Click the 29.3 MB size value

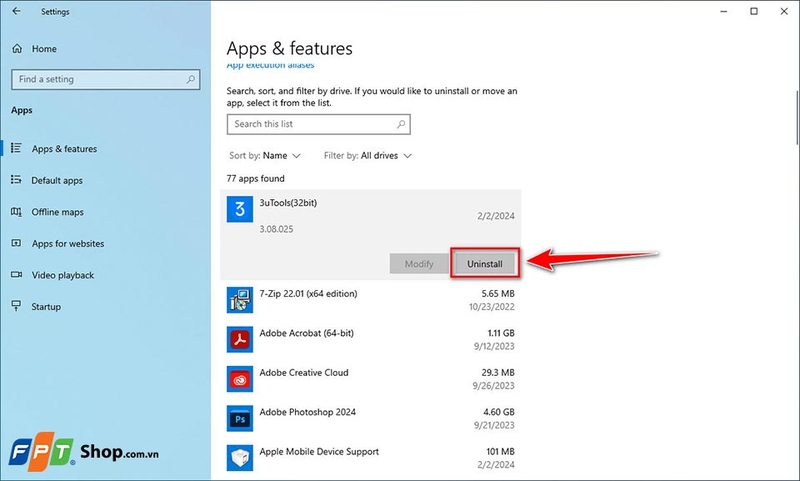pos(497,372)
